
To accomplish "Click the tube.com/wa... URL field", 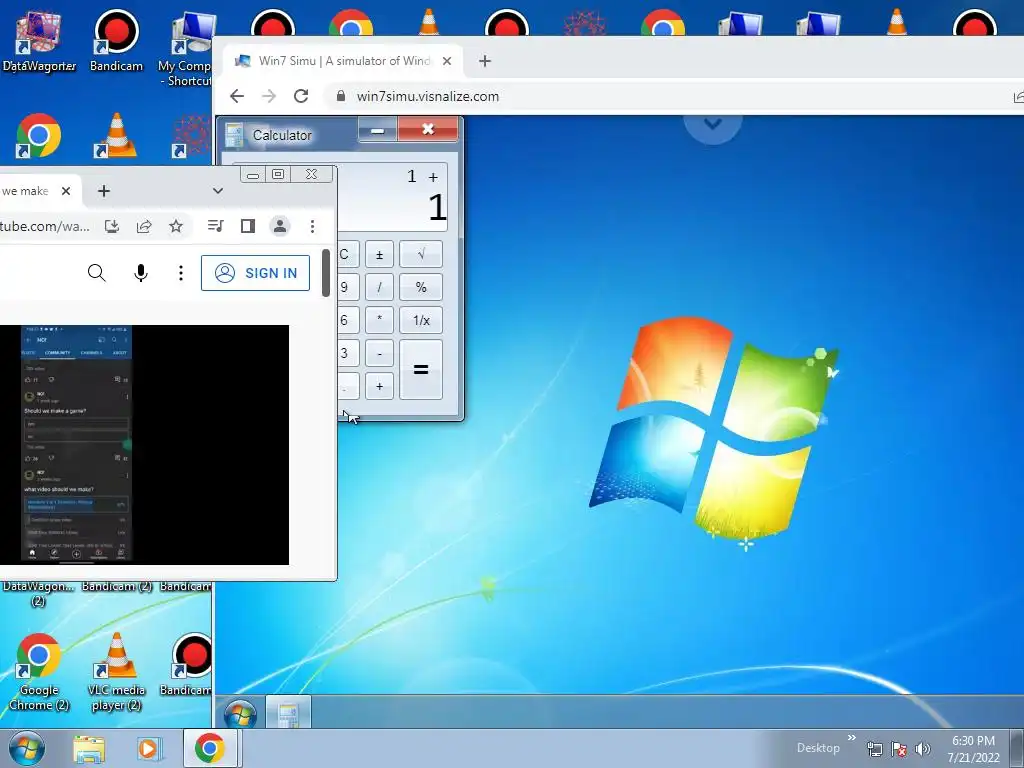I will [46, 226].
